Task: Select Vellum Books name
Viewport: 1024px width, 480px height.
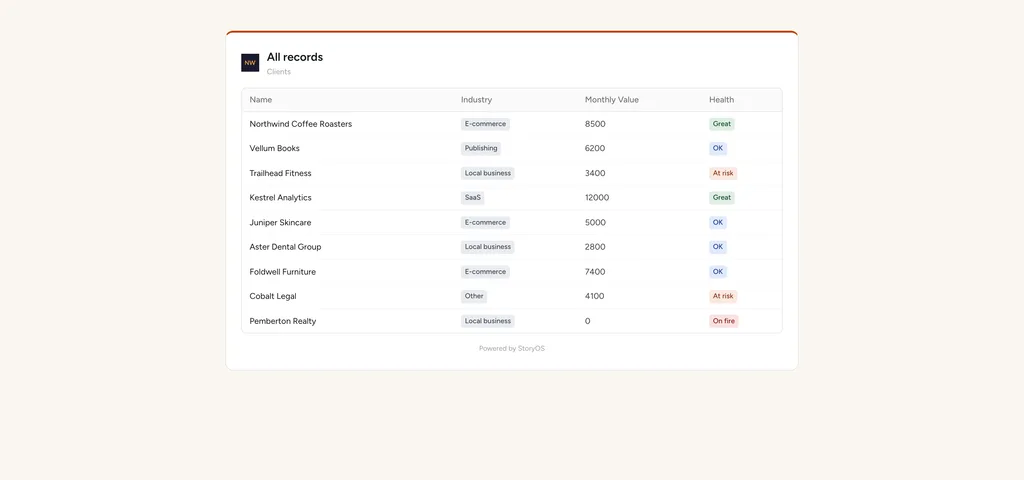Action: (x=274, y=148)
